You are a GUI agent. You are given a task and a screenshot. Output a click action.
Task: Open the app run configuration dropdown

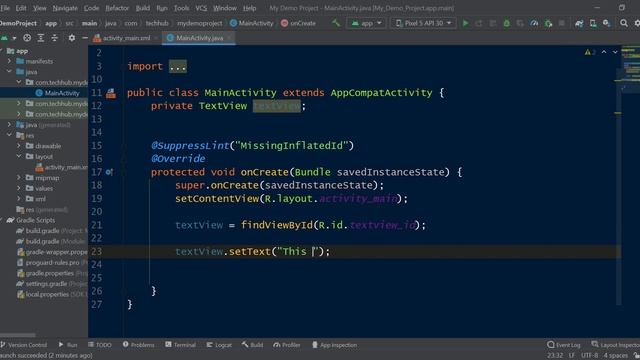point(366,23)
